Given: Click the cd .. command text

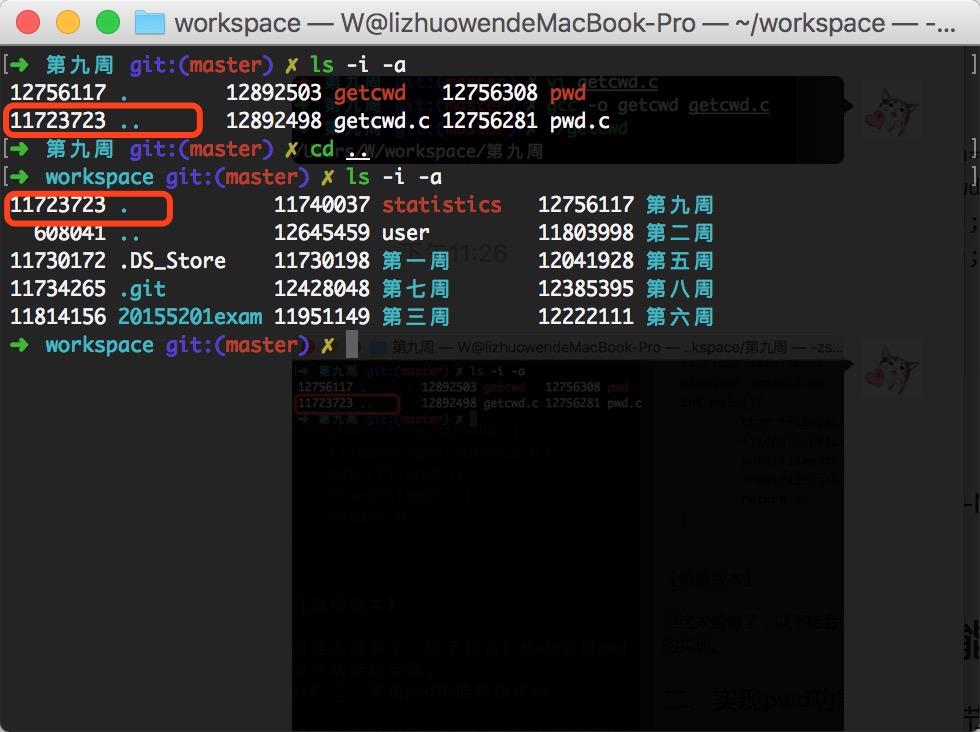Looking at the screenshot, I should (339, 149).
